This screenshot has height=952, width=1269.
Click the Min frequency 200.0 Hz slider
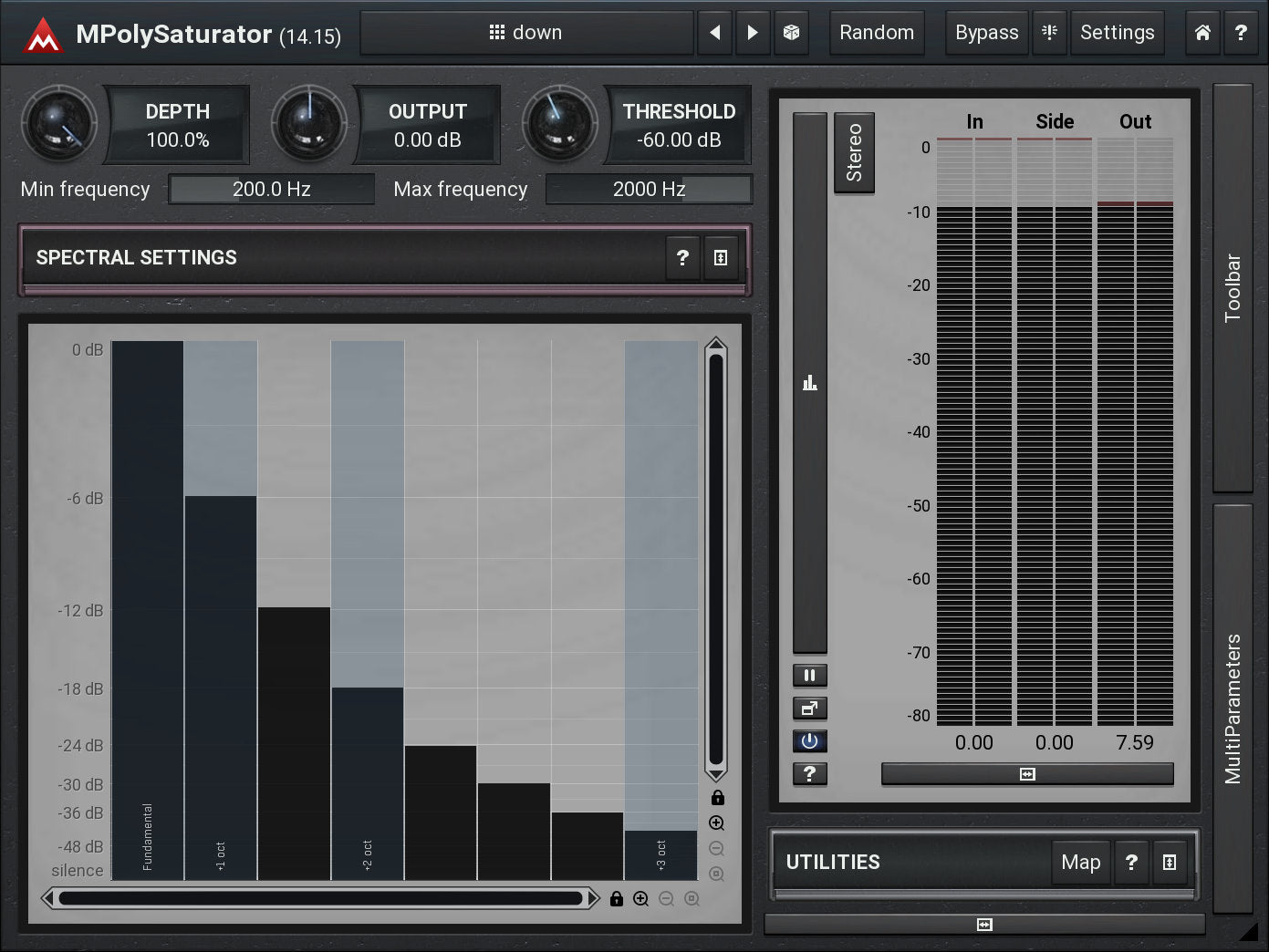pyautogui.click(x=272, y=190)
